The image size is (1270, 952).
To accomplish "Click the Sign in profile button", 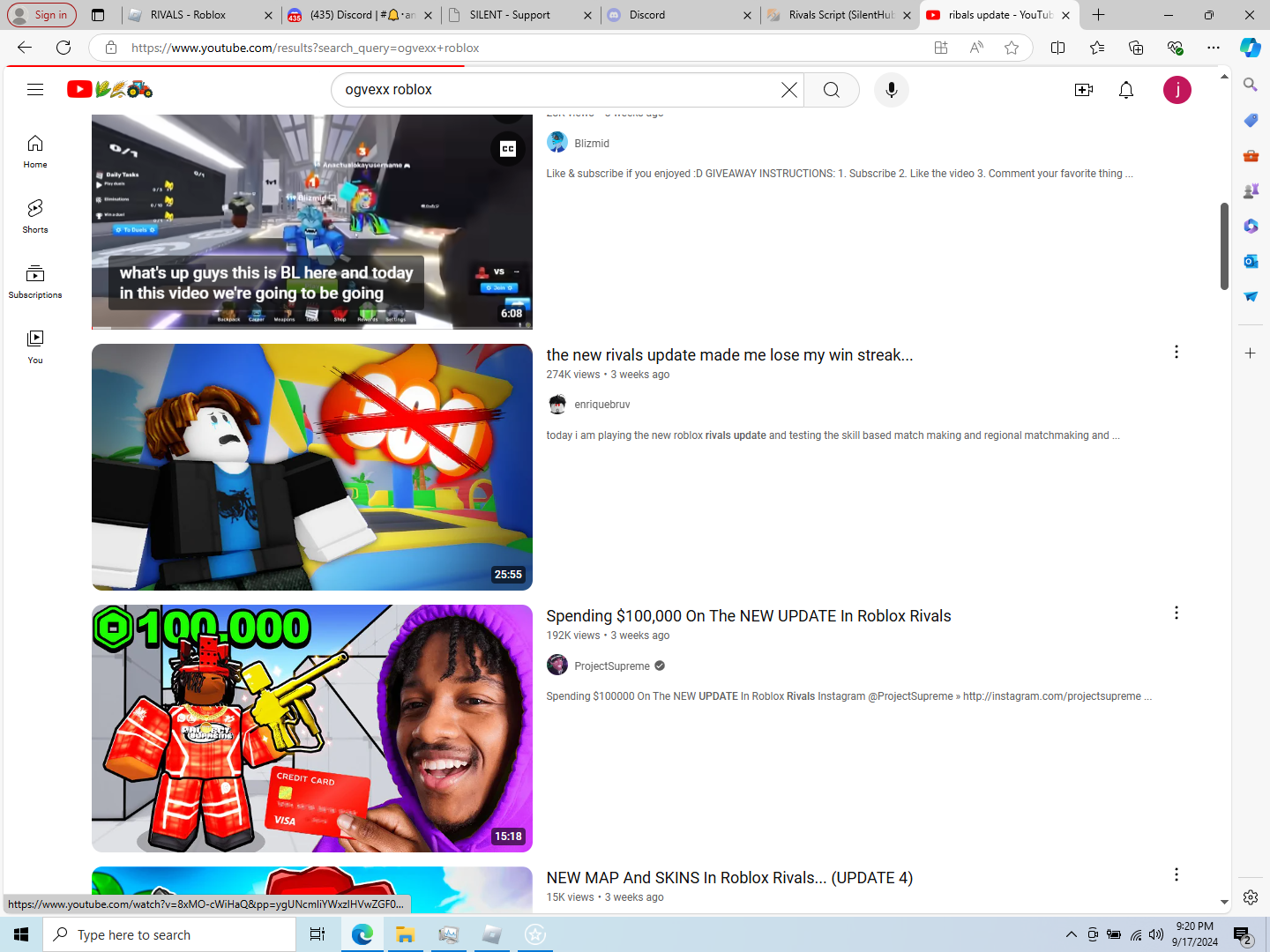I will click(42, 15).
